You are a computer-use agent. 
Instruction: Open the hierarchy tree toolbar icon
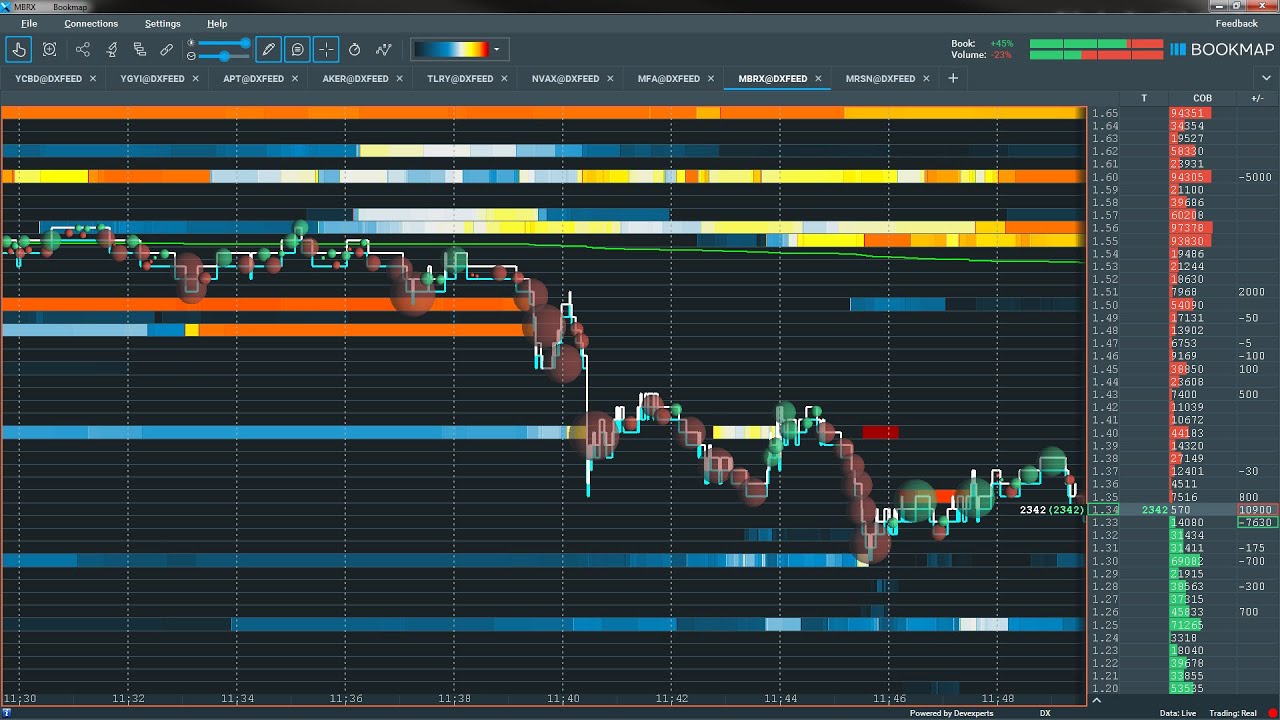click(x=140, y=49)
